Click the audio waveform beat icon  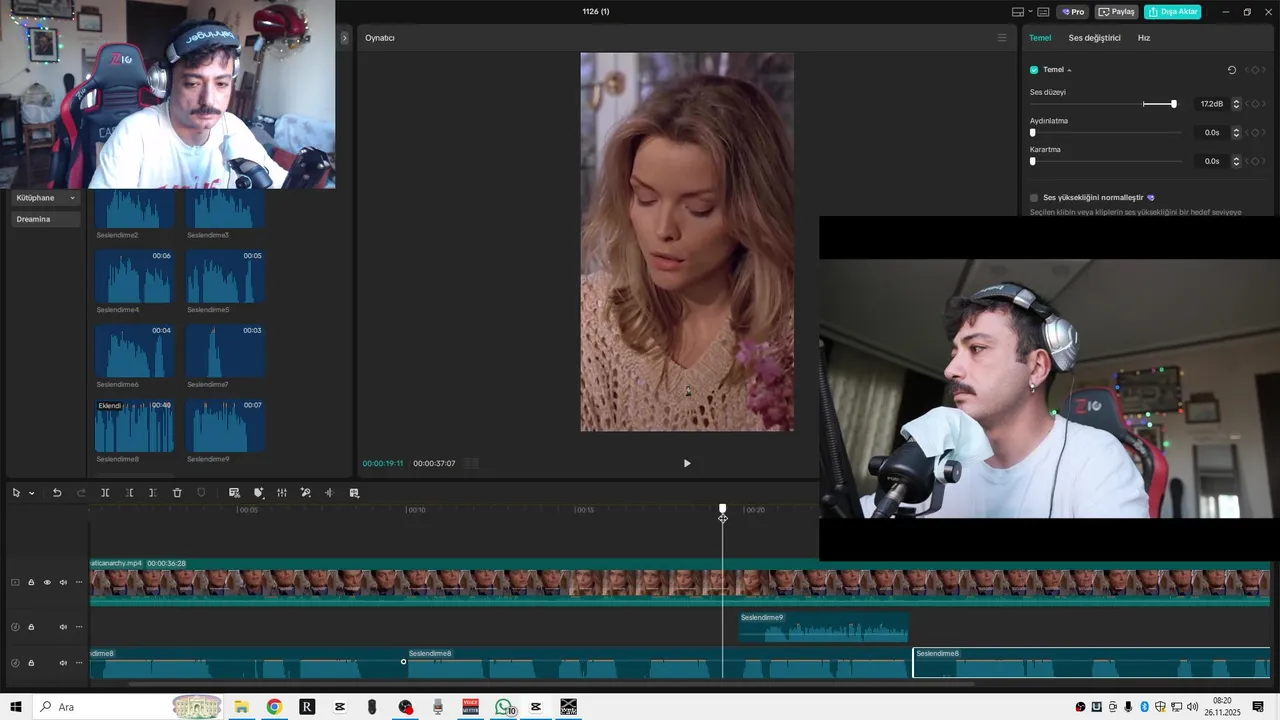[329, 493]
